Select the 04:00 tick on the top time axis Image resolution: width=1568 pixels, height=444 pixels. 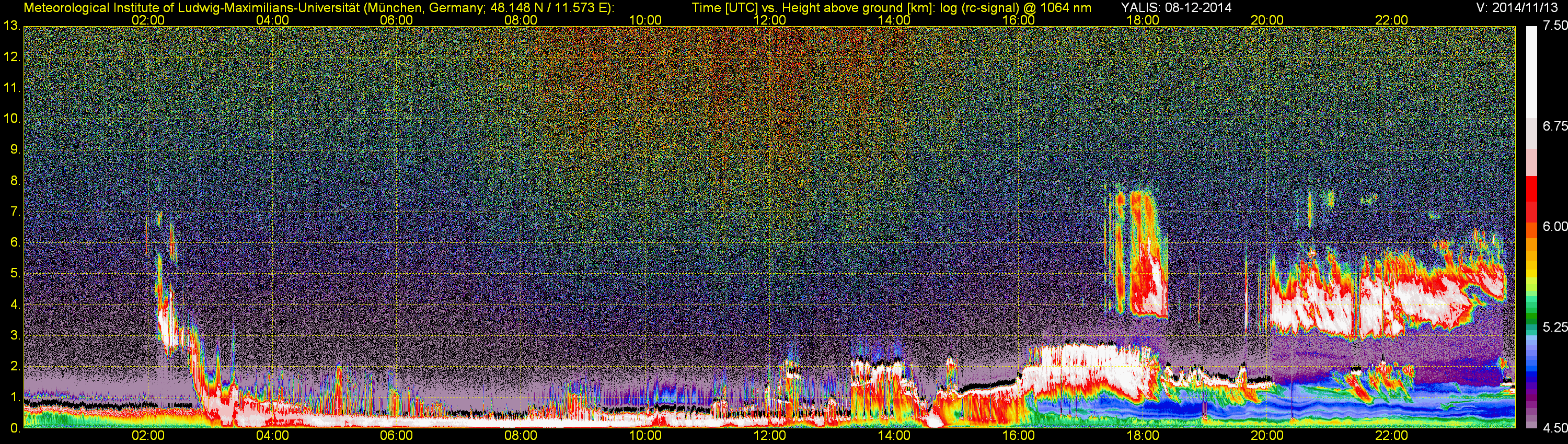(272, 20)
